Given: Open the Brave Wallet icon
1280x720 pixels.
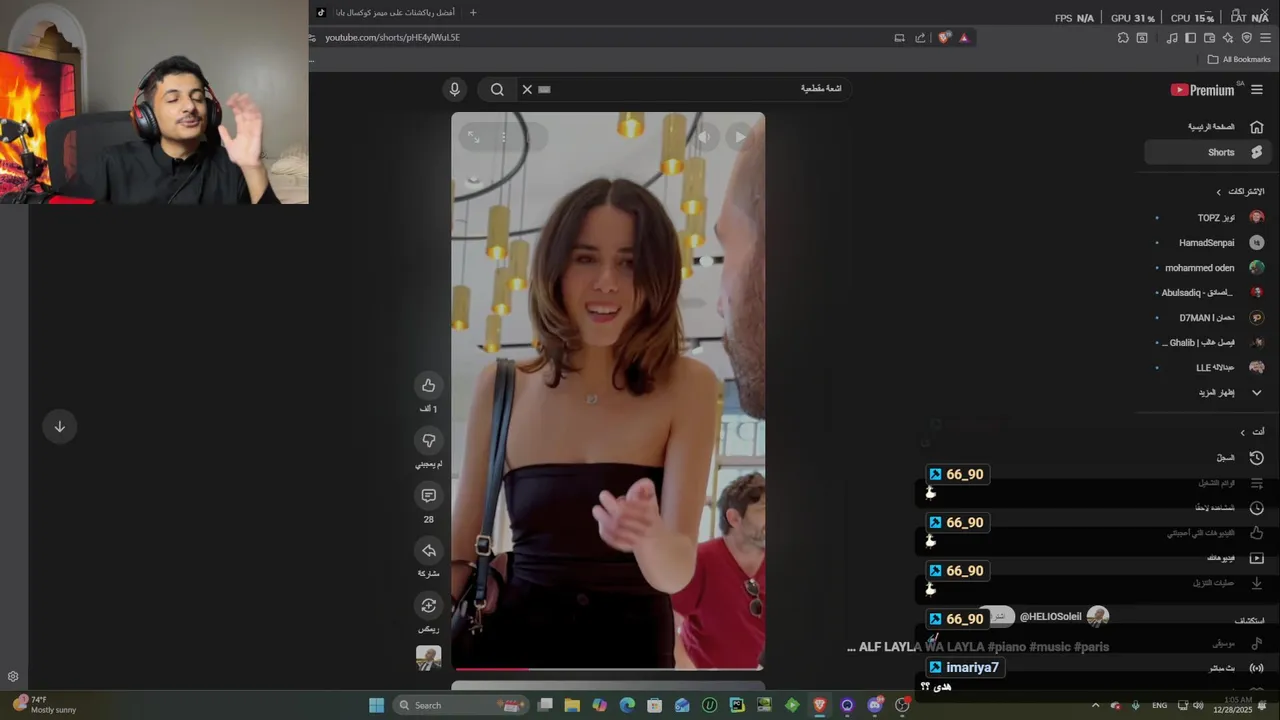Looking at the screenshot, I should point(1209,38).
